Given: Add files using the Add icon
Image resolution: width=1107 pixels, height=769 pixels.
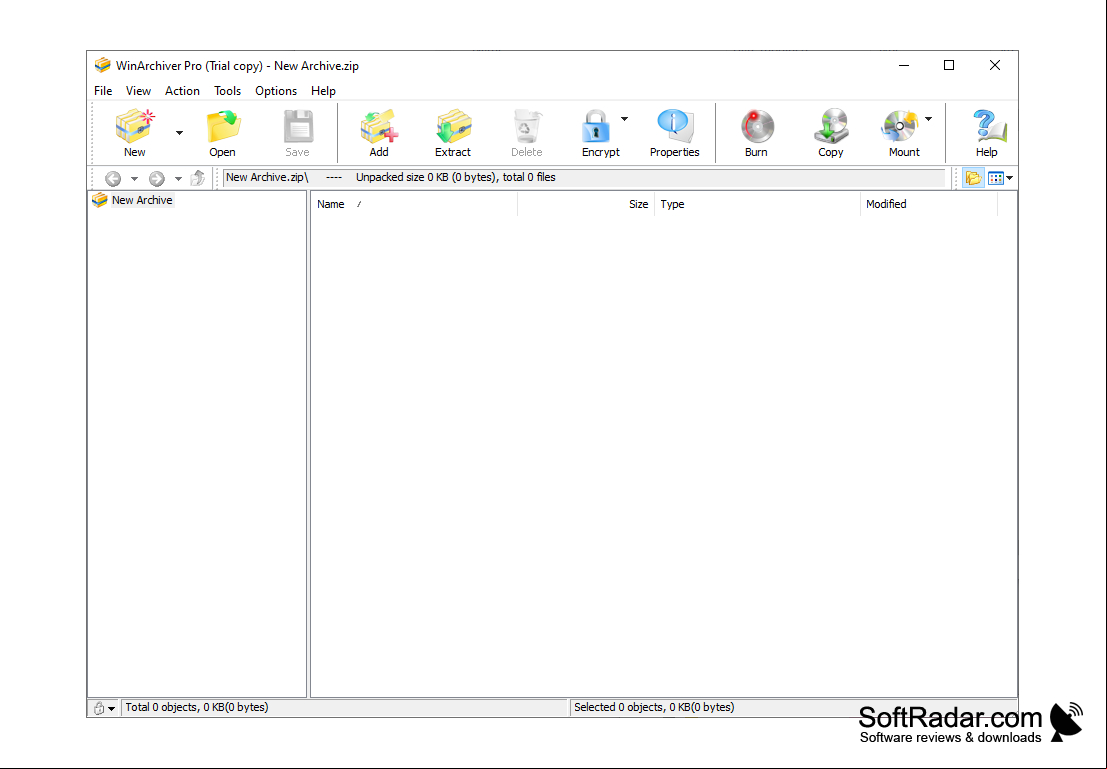Looking at the screenshot, I should pyautogui.click(x=379, y=127).
